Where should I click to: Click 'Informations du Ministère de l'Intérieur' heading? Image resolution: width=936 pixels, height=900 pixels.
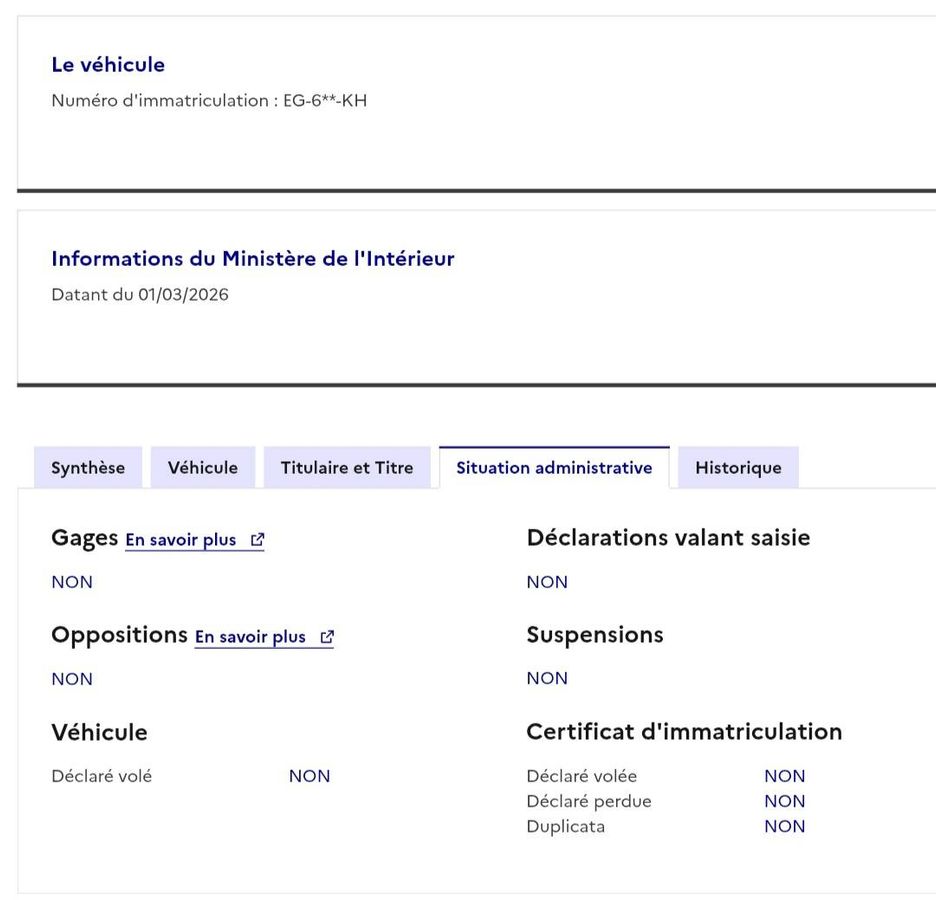pyautogui.click(x=253, y=259)
